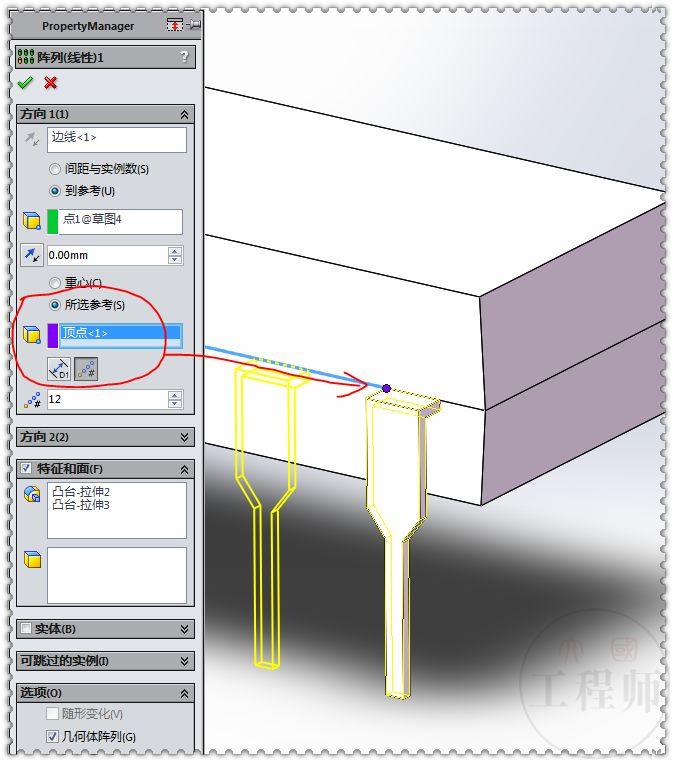This screenshot has height=762, width=673.
Task: Expand the 可跳过的实例(I) section
Action: click(184, 661)
